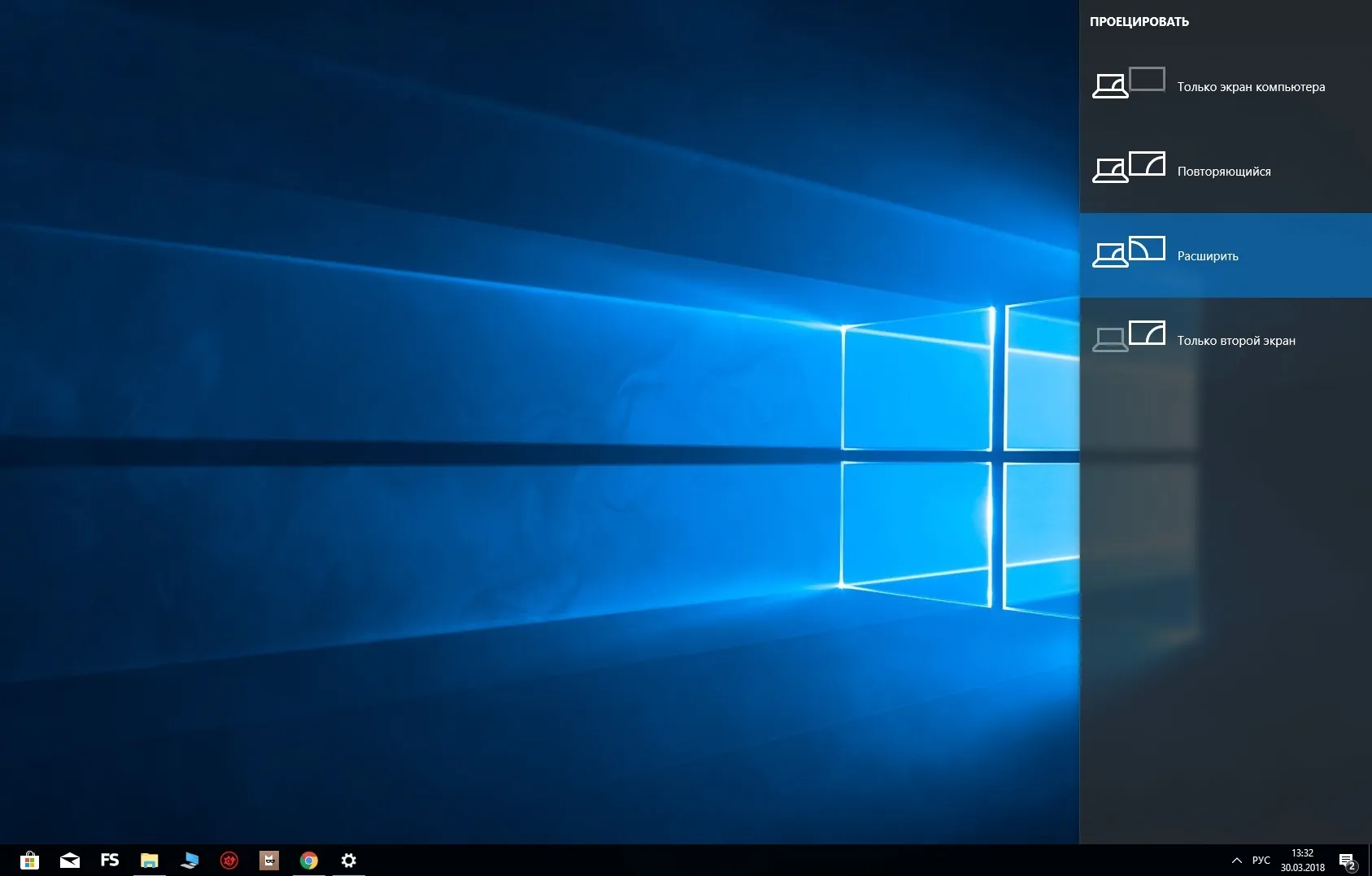Open the clock showing 13:32
1372x876 pixels.
1303,860
